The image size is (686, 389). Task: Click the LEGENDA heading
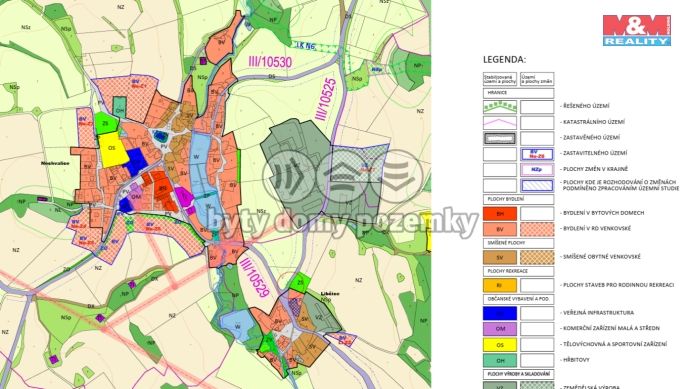point(504,60)
